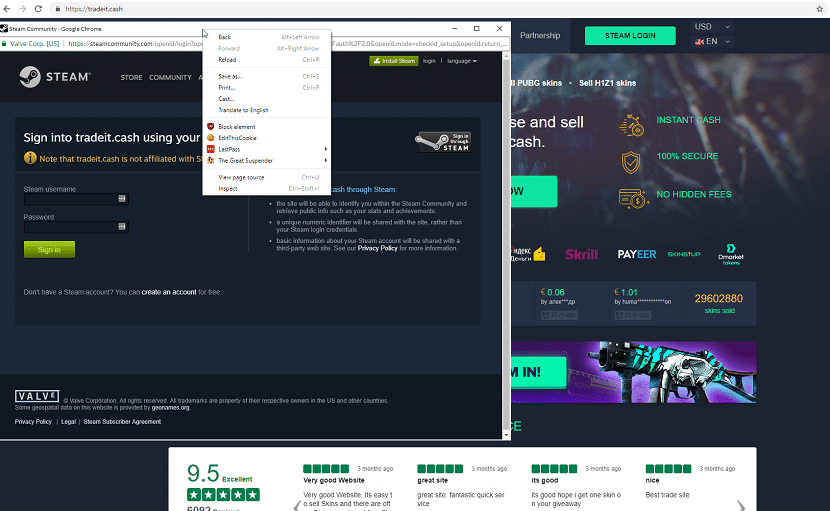Click popup scrollbar down arrow
This screenshot has width=830, height=511.
click(507, 435)
